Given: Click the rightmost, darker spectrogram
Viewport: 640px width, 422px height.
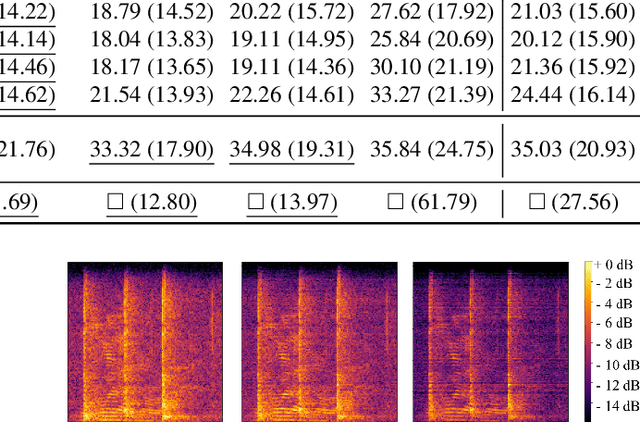Looking at the screenshot, I should click(491, 341).
